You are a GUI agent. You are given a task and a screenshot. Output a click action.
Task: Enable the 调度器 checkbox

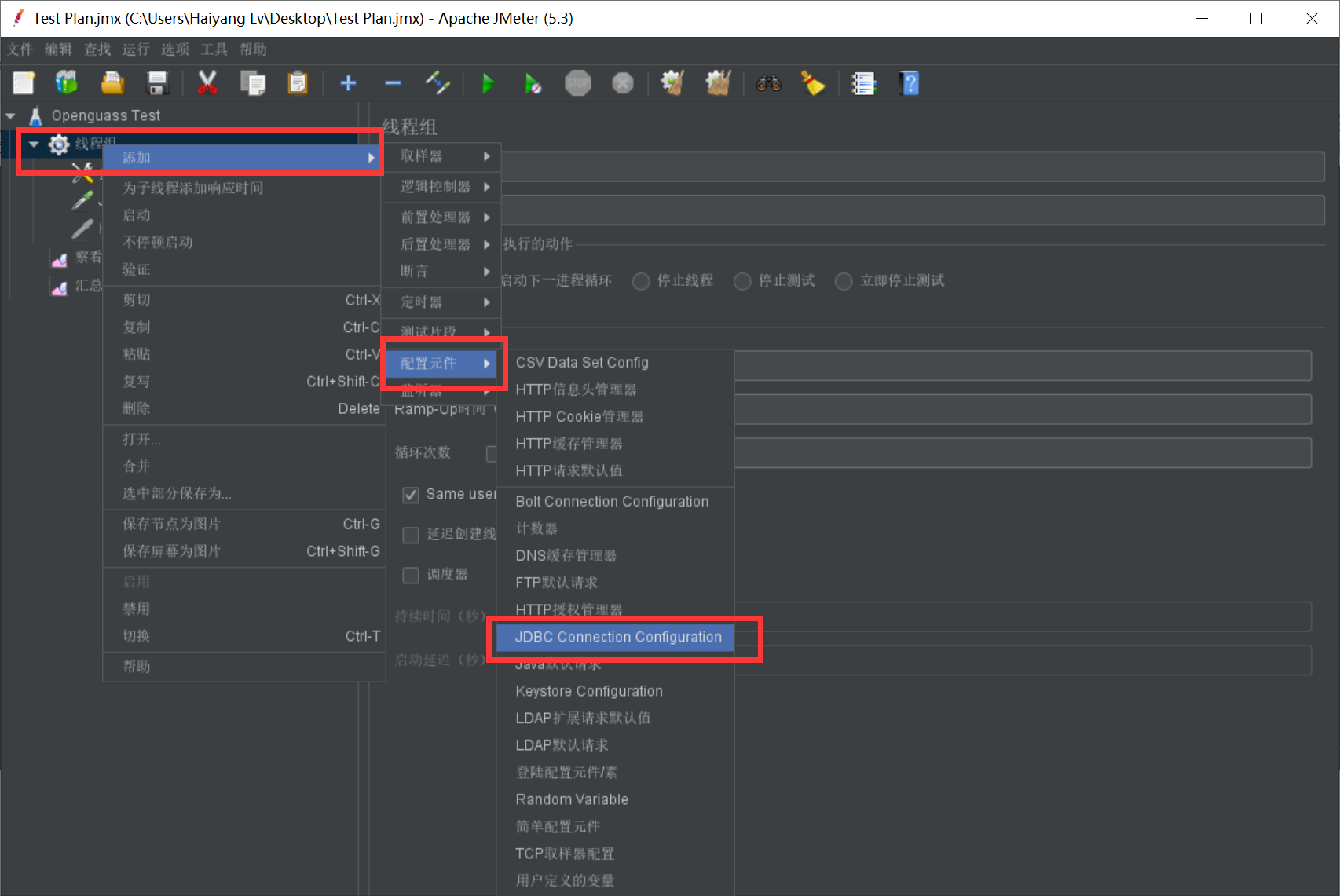tap(410, 575)
